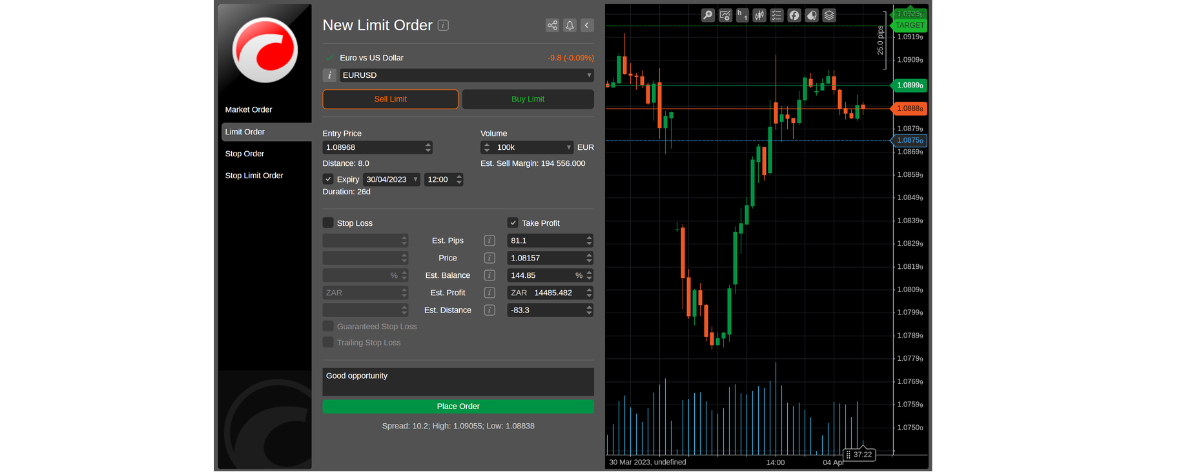Open the expiry date 30/04/2023 dropdown
Viewport: 1181px width, 472px height.
pyautogui.click(x=416, y=180)
